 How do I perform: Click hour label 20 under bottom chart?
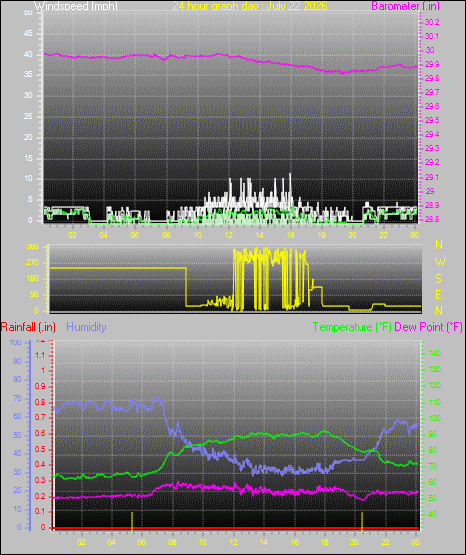355,542
